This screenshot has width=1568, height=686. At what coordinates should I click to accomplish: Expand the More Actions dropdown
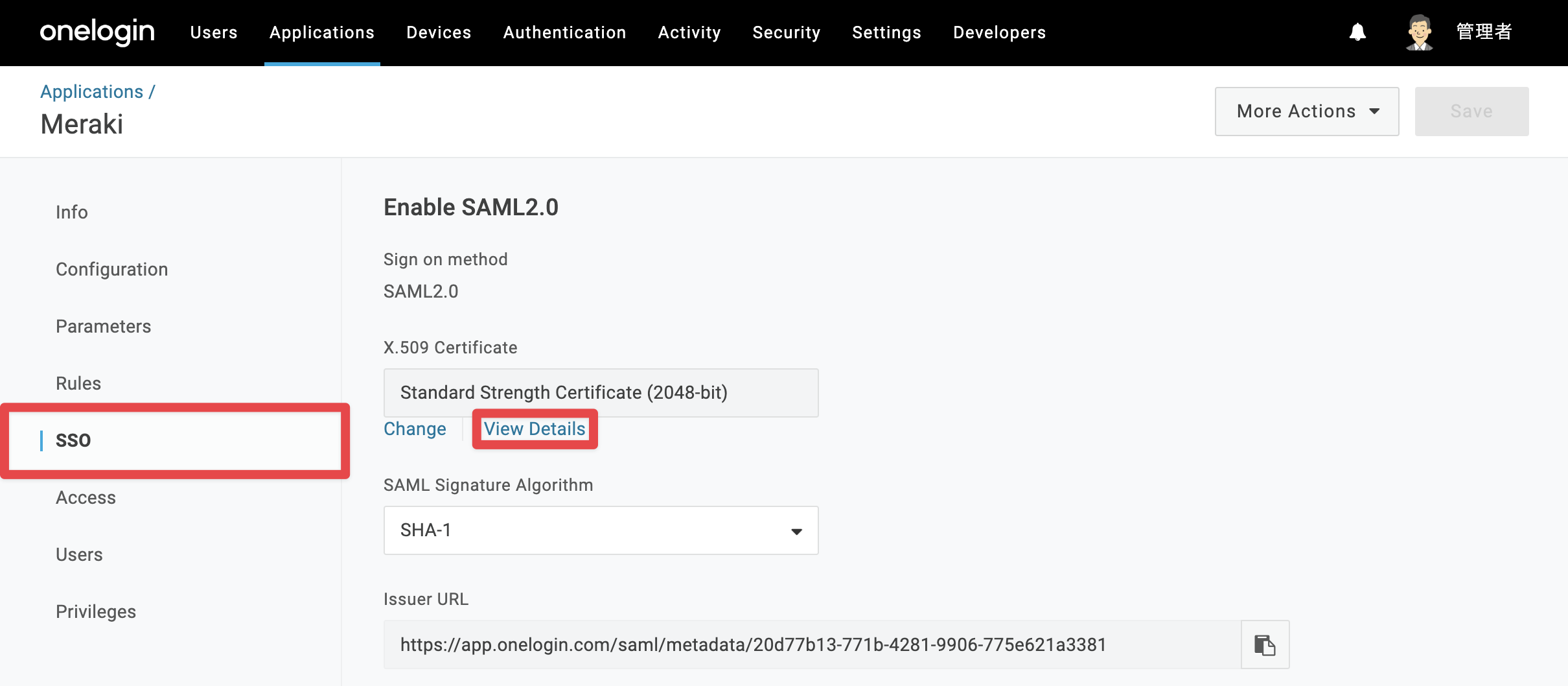tap(1307, 112)
